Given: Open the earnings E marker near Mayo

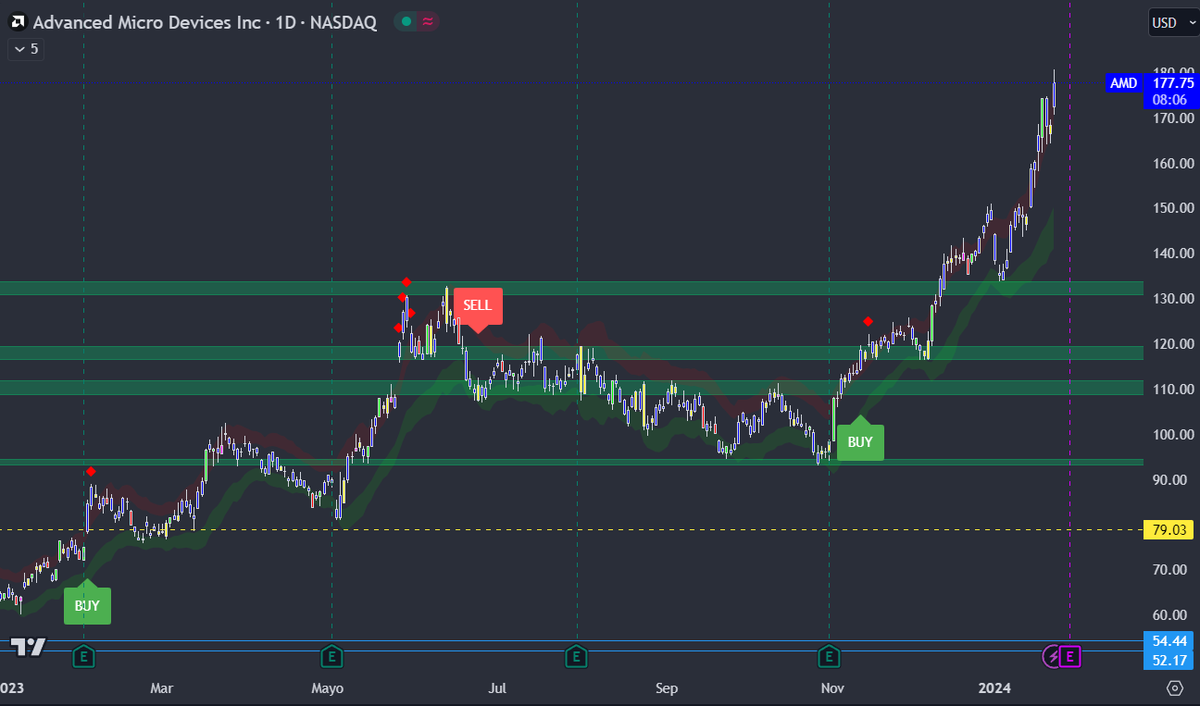Looking at the screenshot, I should click(330, 656).
